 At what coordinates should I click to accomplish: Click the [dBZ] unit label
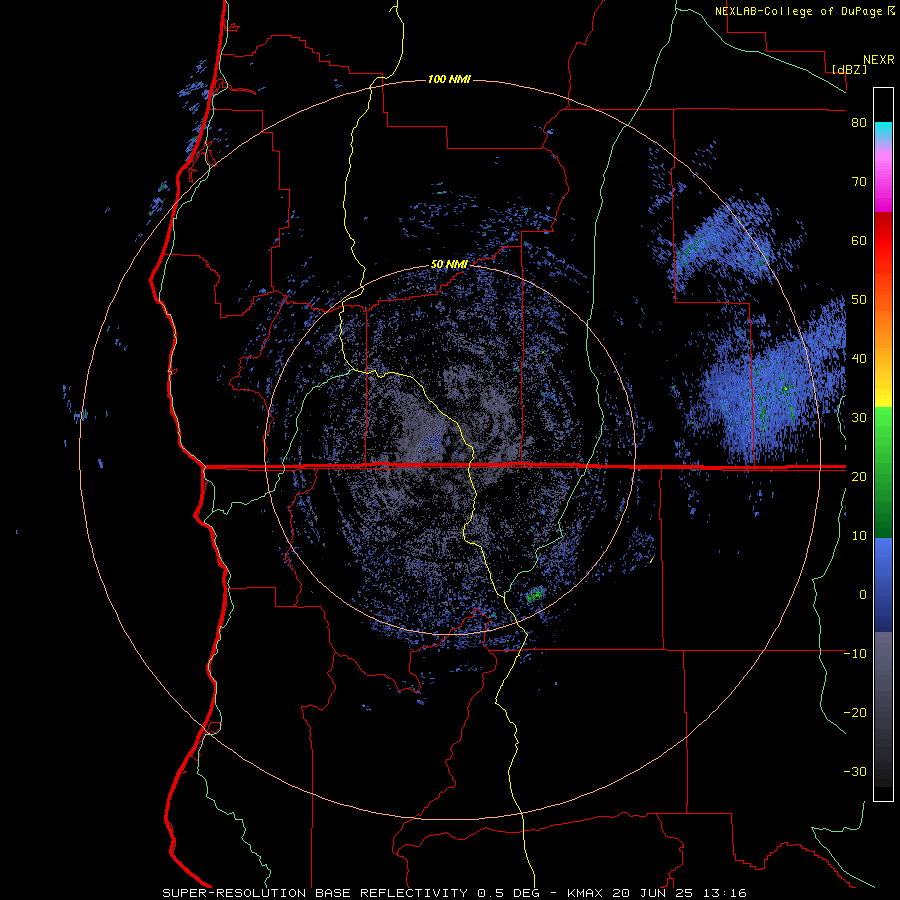pyautogui.click(x=849, y=69)
